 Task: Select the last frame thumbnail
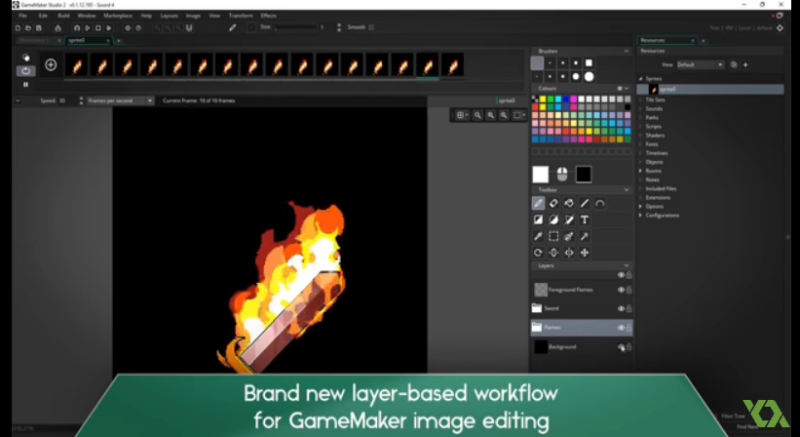click(x=453, y=65)
